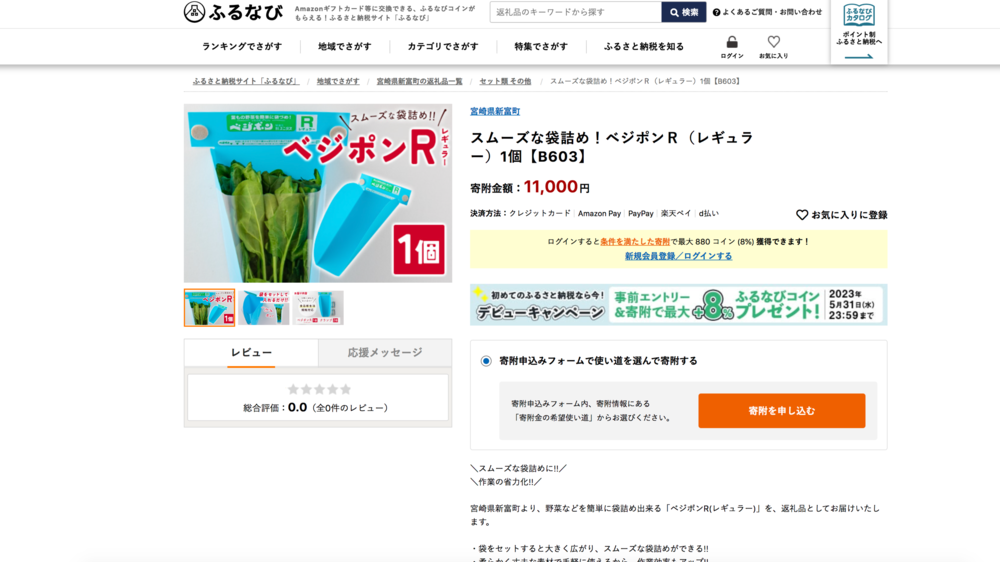Open the 新規会員登録／ログインする link
The width and height of the screenshot is (1000, 562).
point(678,256)
